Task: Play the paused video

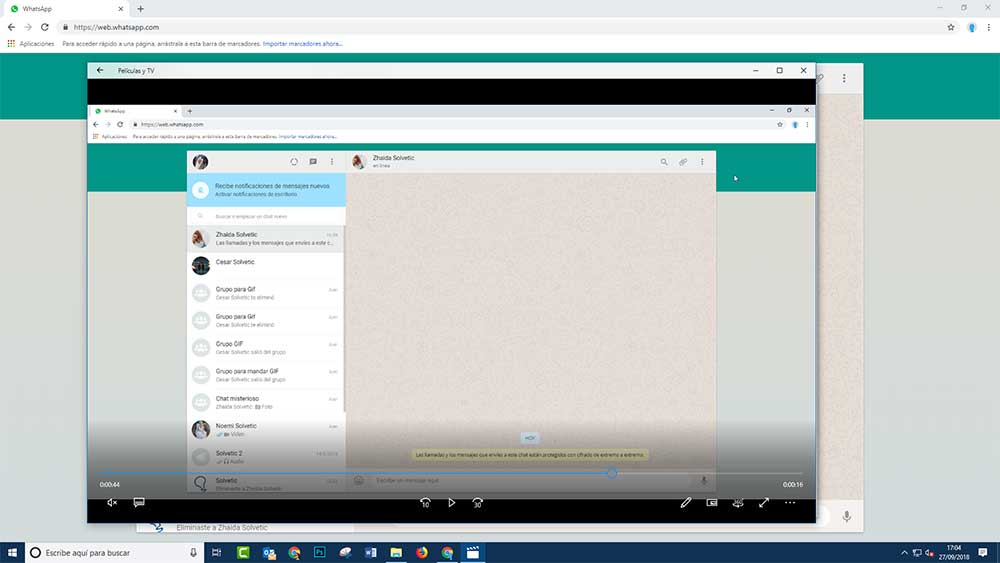Action: pos(452,502)
